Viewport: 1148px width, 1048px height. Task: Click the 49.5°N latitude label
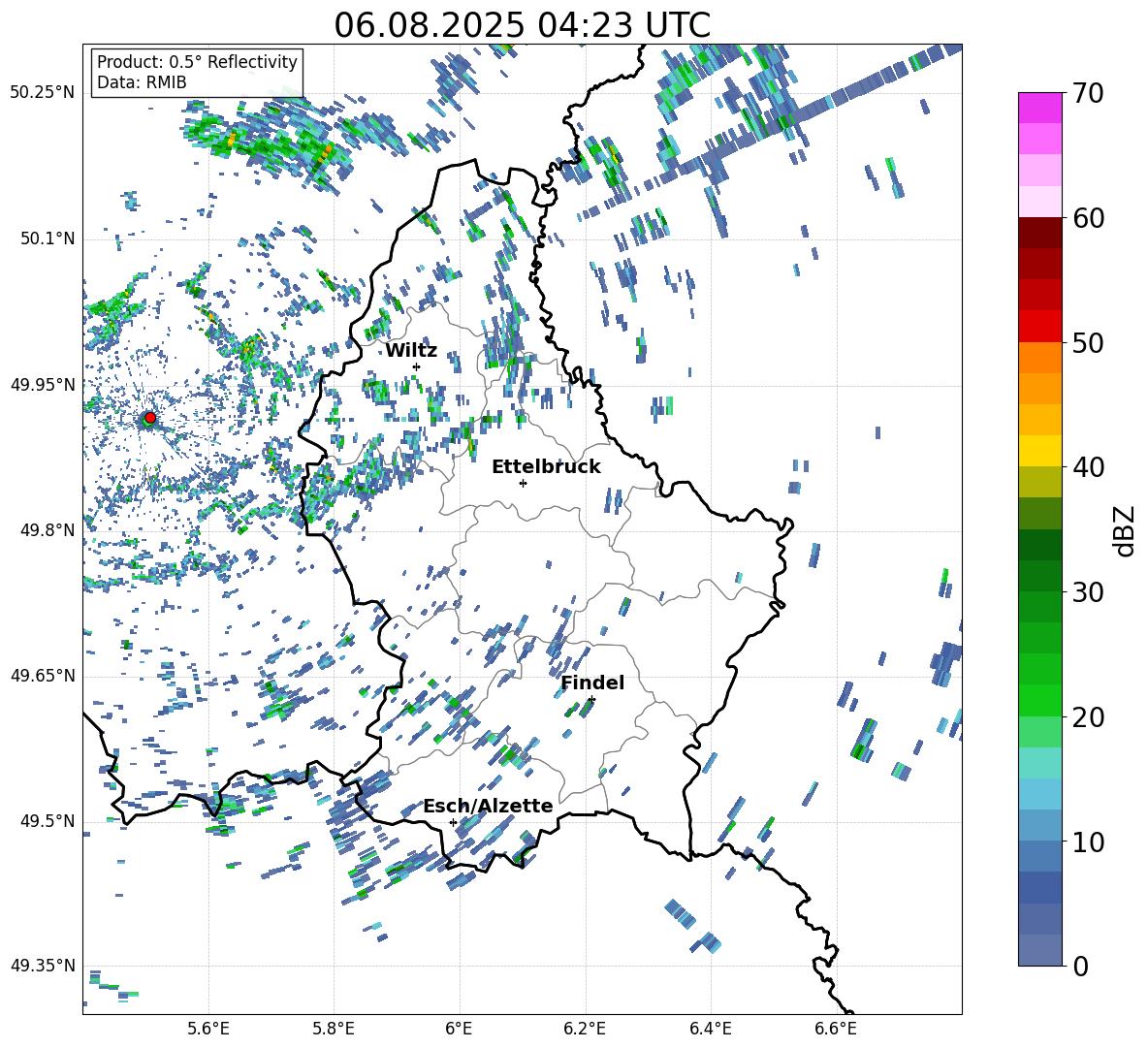pos(47,821)
